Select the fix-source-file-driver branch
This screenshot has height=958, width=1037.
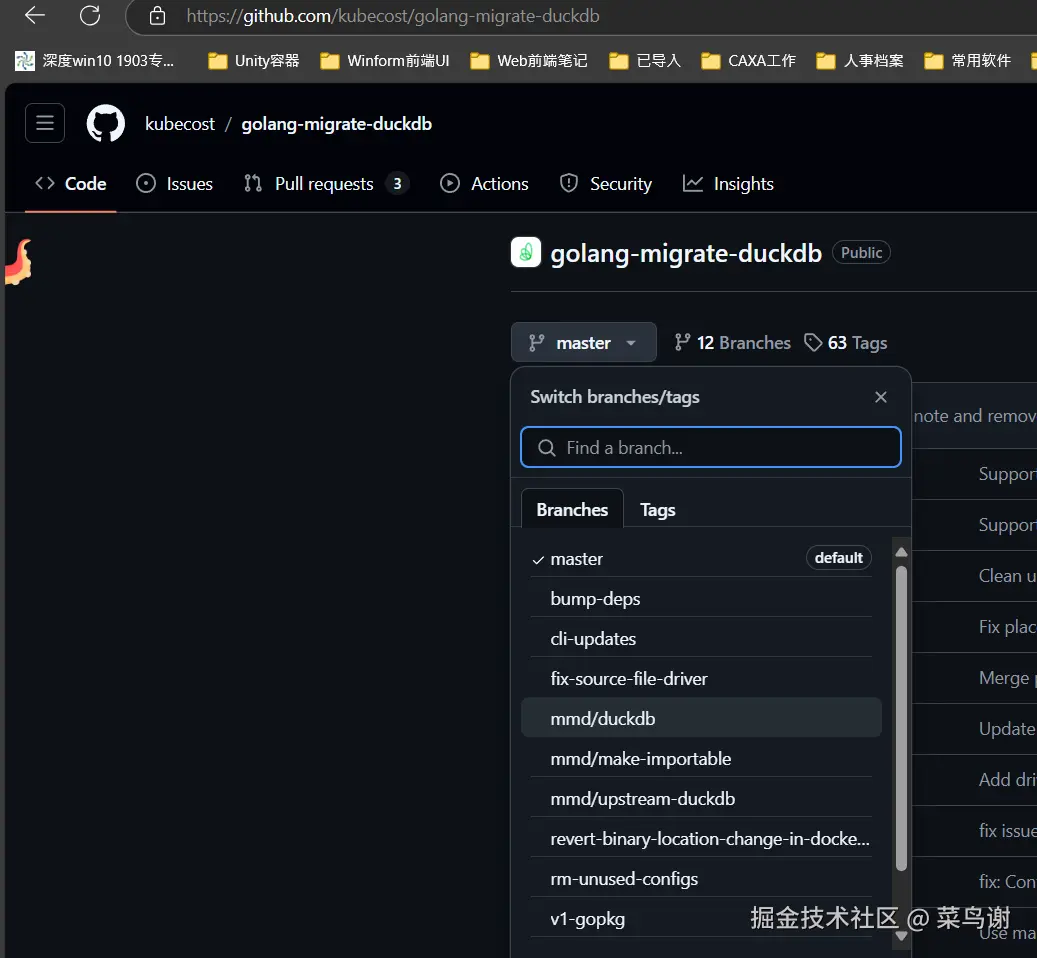(701, 678)
